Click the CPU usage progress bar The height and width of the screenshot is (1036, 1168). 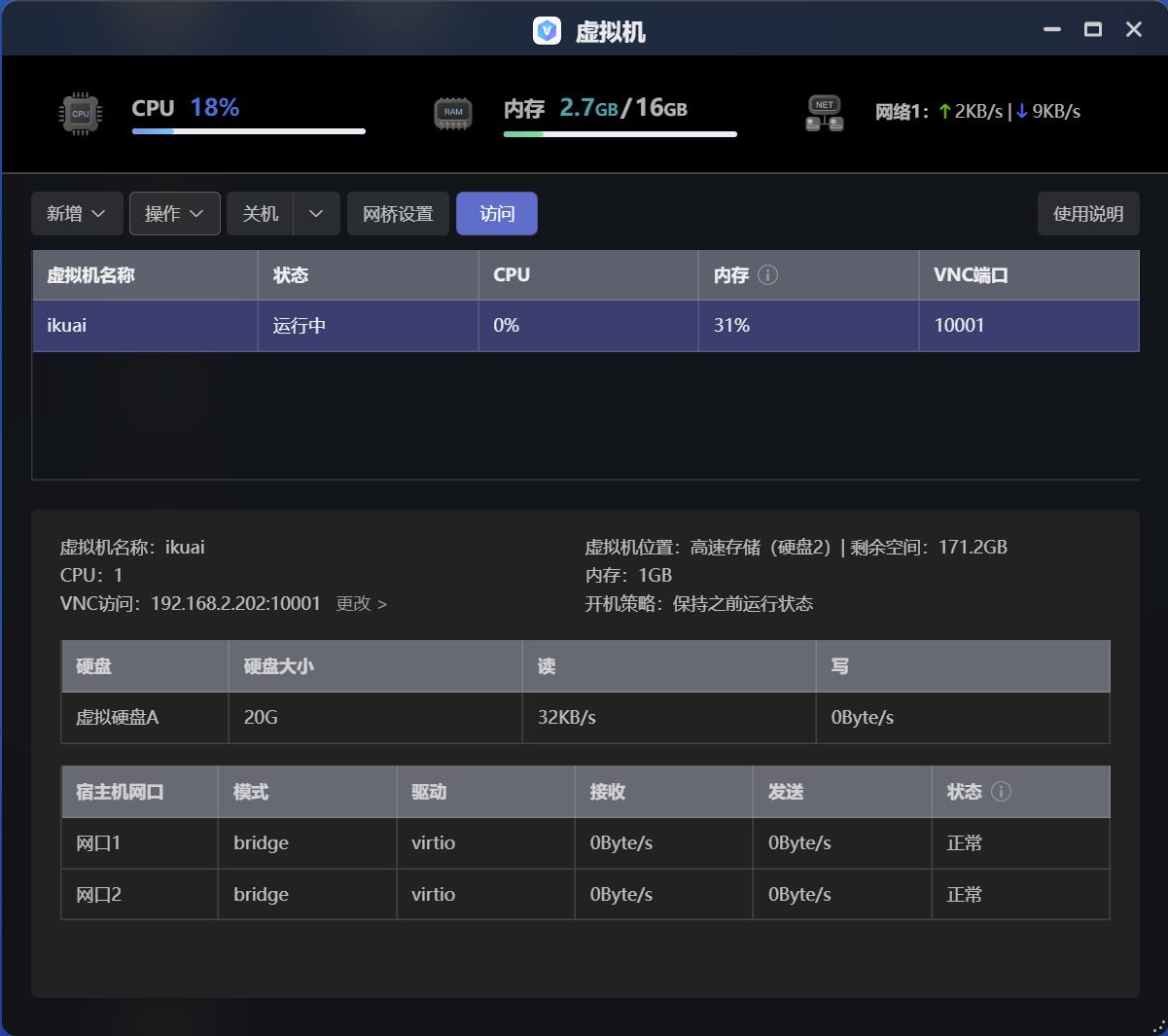(249, 131)
